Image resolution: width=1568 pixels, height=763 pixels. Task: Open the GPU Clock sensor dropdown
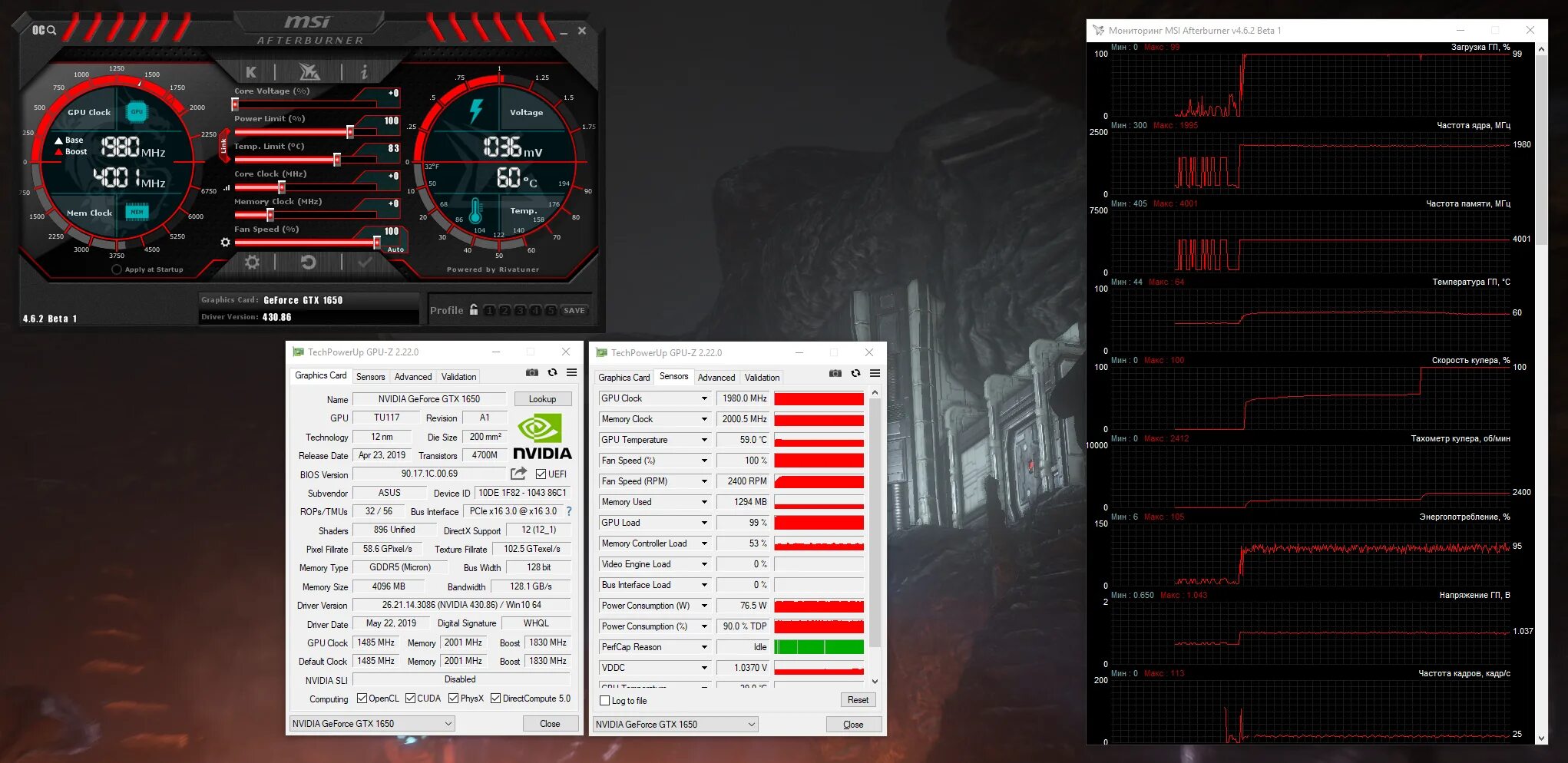click(704, 398)
